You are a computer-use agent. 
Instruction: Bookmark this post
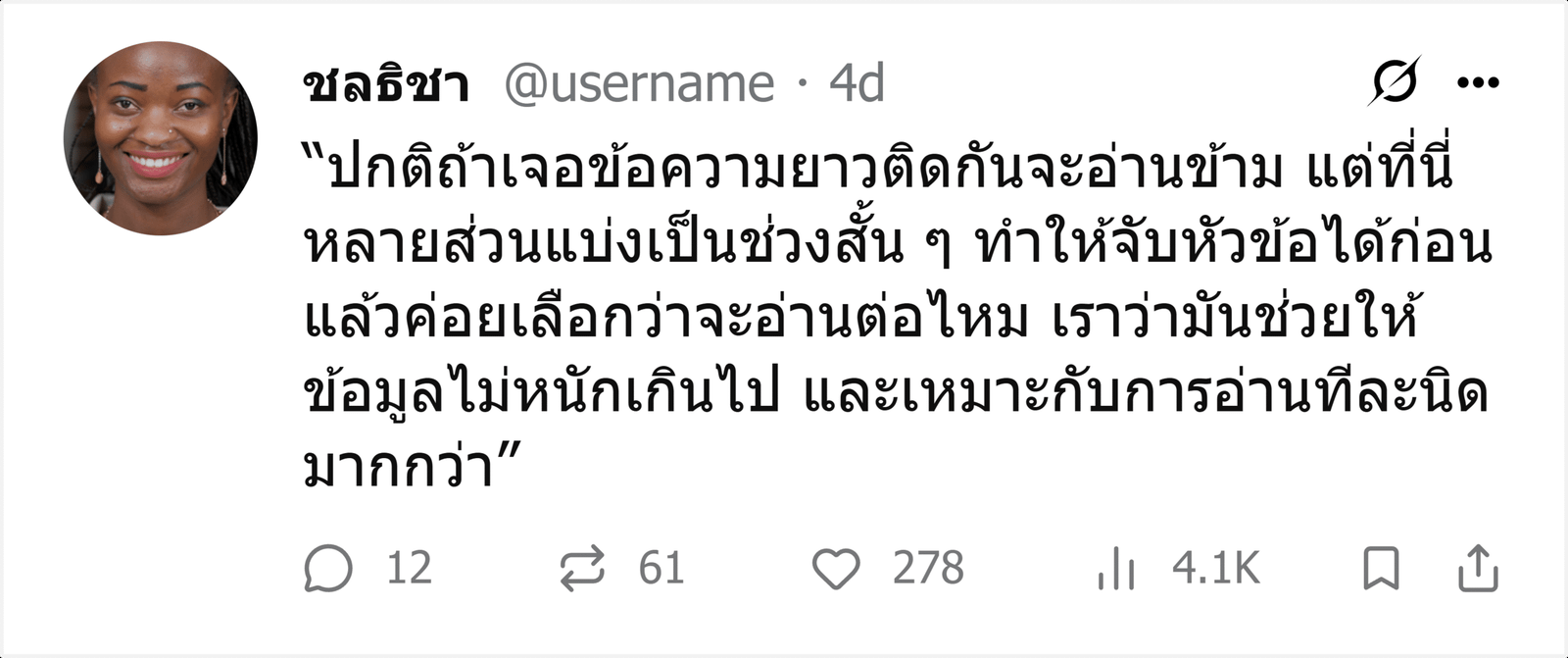1381,569
